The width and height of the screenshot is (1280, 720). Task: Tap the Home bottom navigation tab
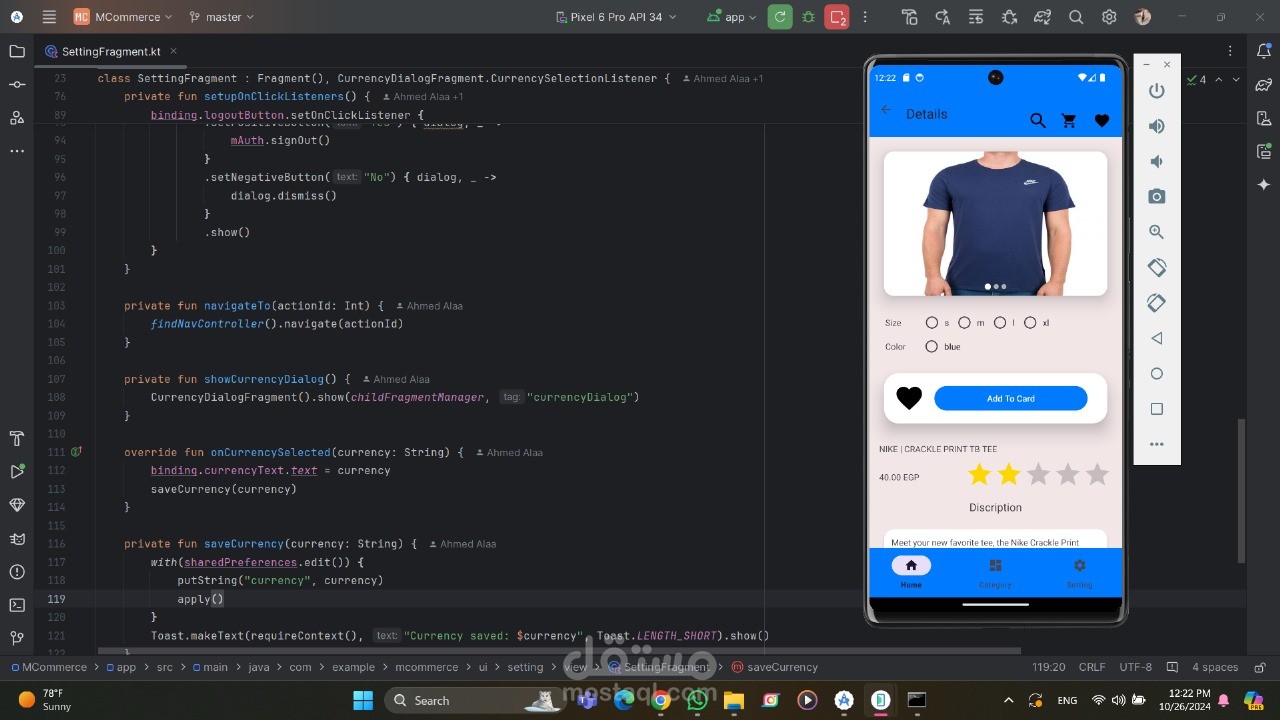click(x=911, y=572)
